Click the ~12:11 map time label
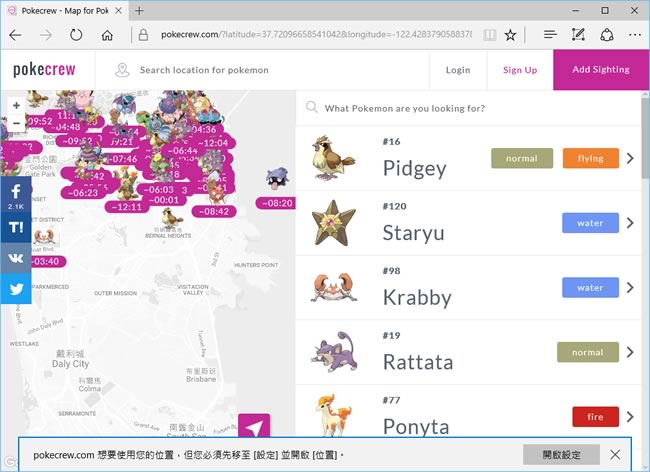Viewport: 650px width, 472px height. click(x=127, y=206)
